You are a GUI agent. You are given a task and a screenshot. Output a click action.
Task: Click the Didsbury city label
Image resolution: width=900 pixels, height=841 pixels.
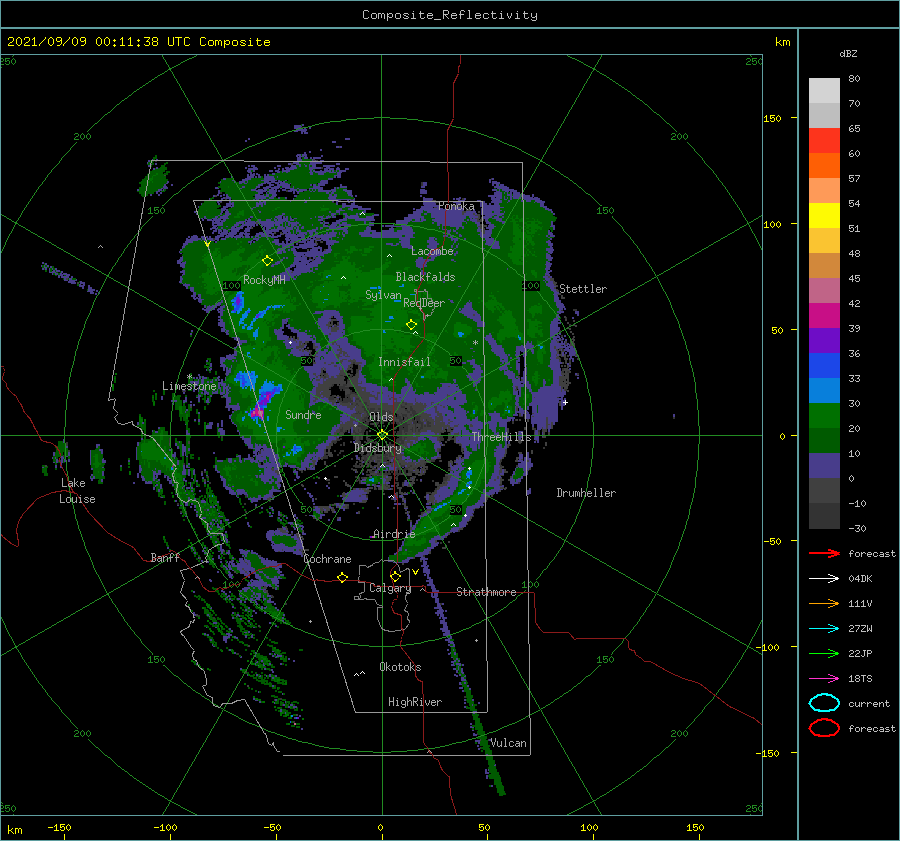coord(378,448)
